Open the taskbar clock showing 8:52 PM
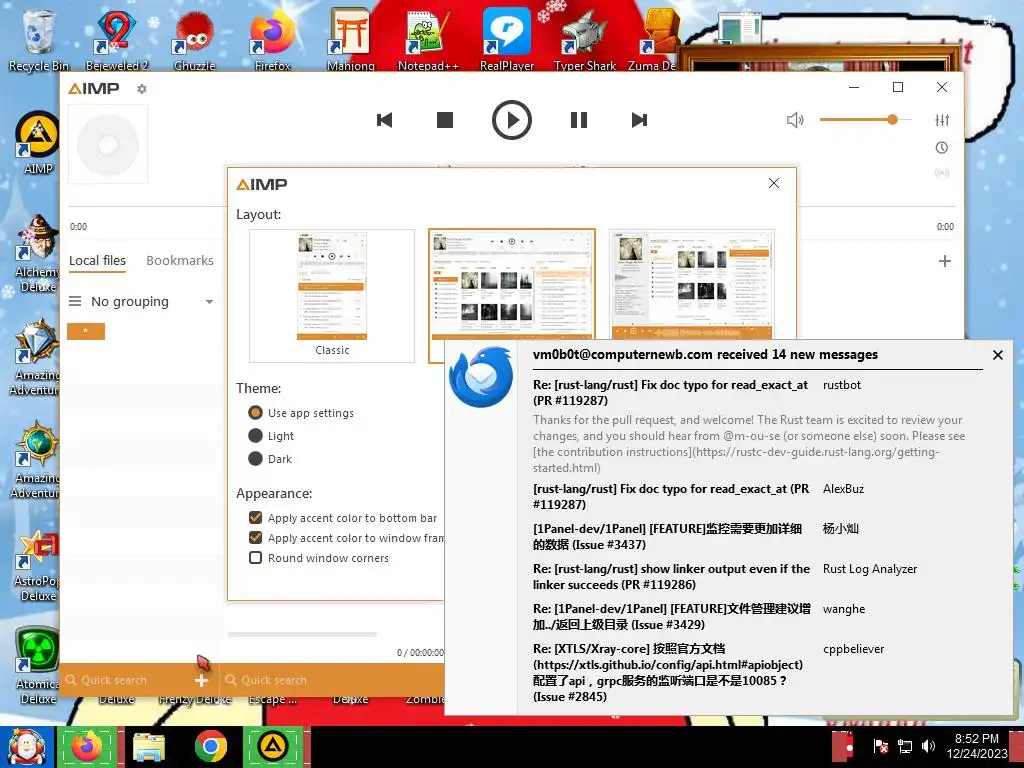Screen dimensions: 1024x768 point(977,746)
